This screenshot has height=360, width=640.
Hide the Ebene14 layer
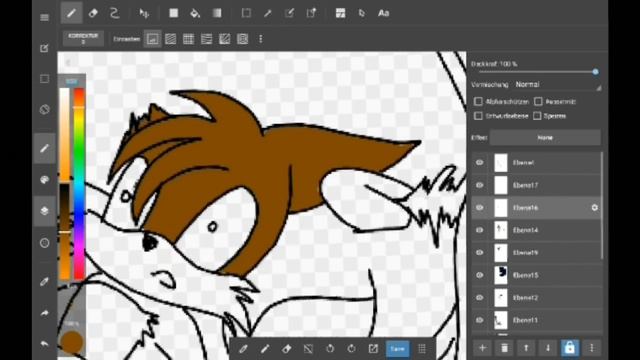(x=480, y=230)
